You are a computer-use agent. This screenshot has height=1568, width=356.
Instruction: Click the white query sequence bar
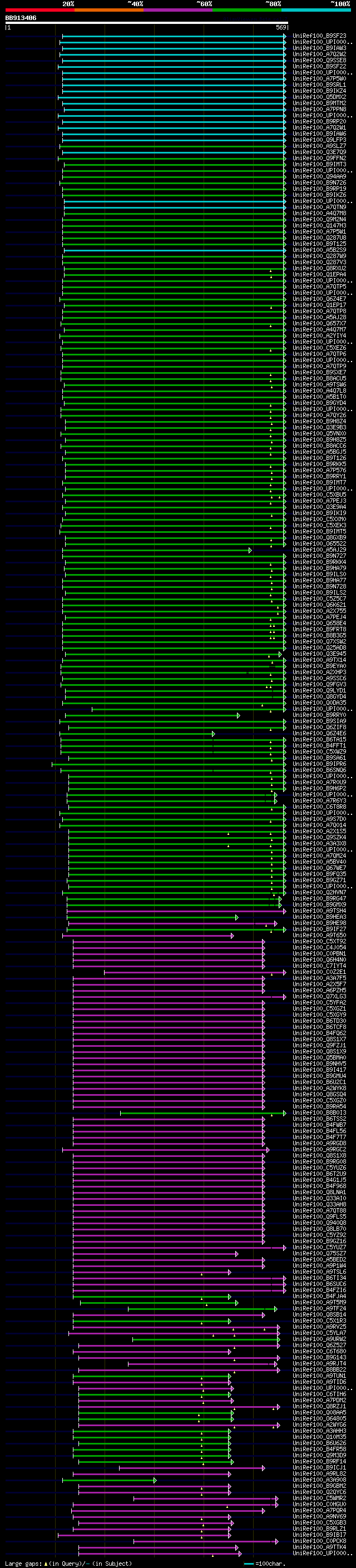[147, 23]
